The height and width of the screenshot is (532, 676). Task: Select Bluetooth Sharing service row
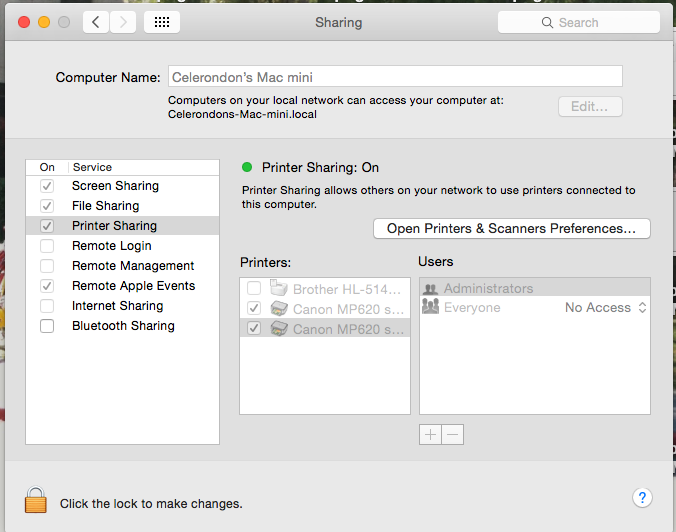[122, 325]
